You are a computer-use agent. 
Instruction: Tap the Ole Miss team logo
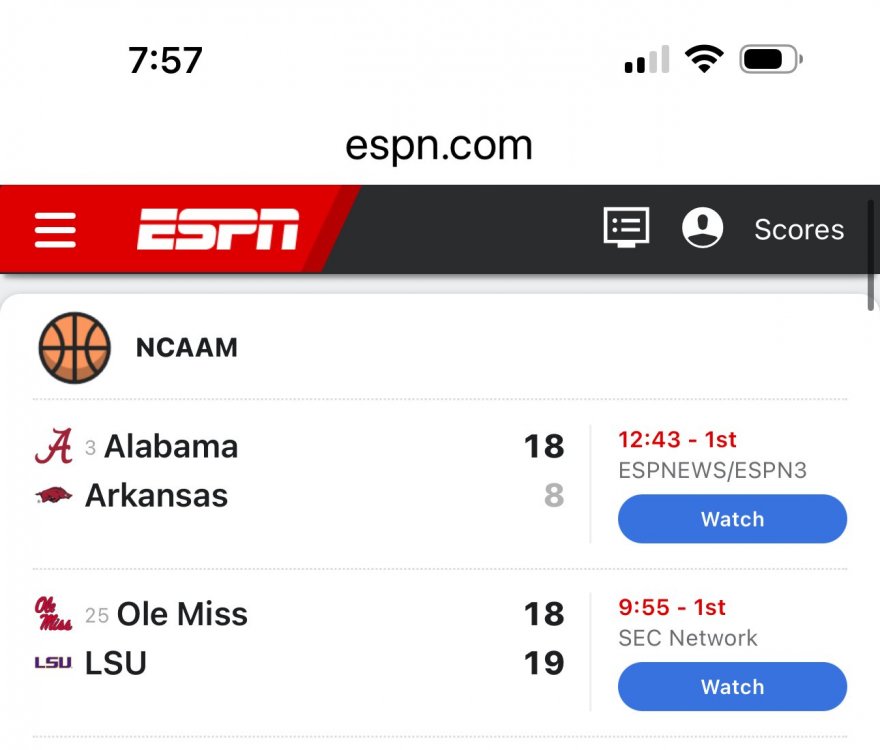point(54,614)
